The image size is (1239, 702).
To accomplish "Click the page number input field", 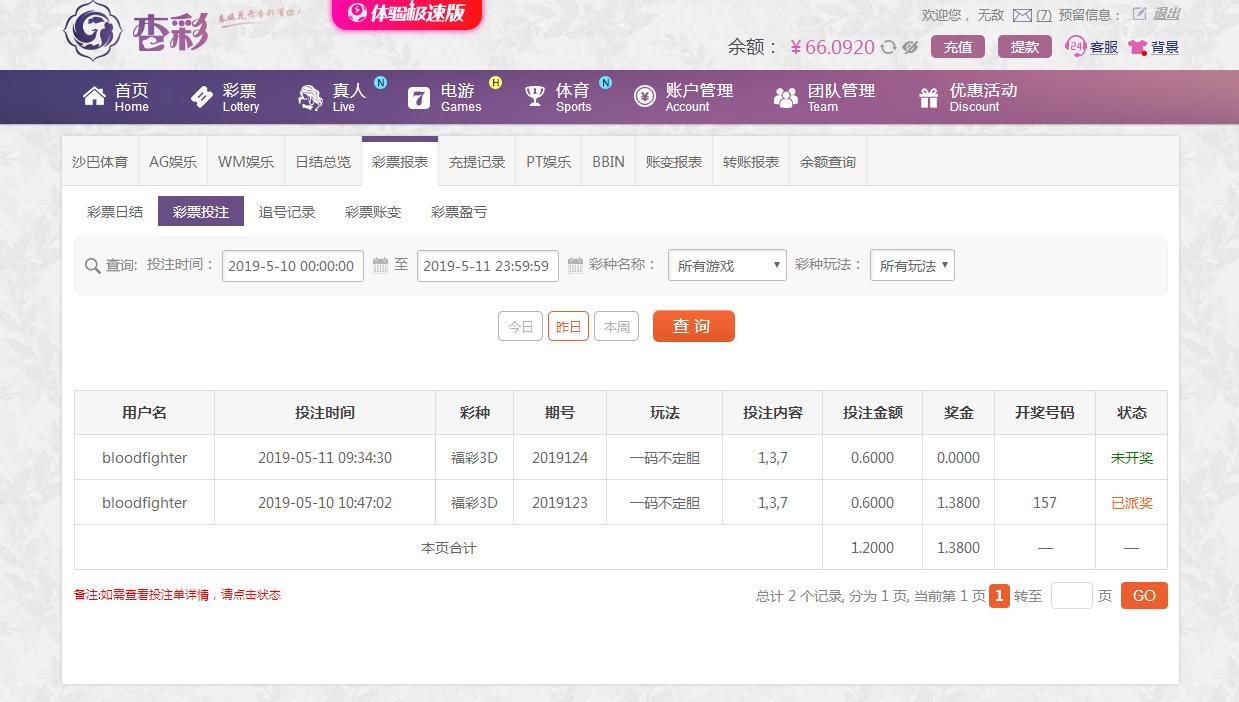I will [1071, 596].
